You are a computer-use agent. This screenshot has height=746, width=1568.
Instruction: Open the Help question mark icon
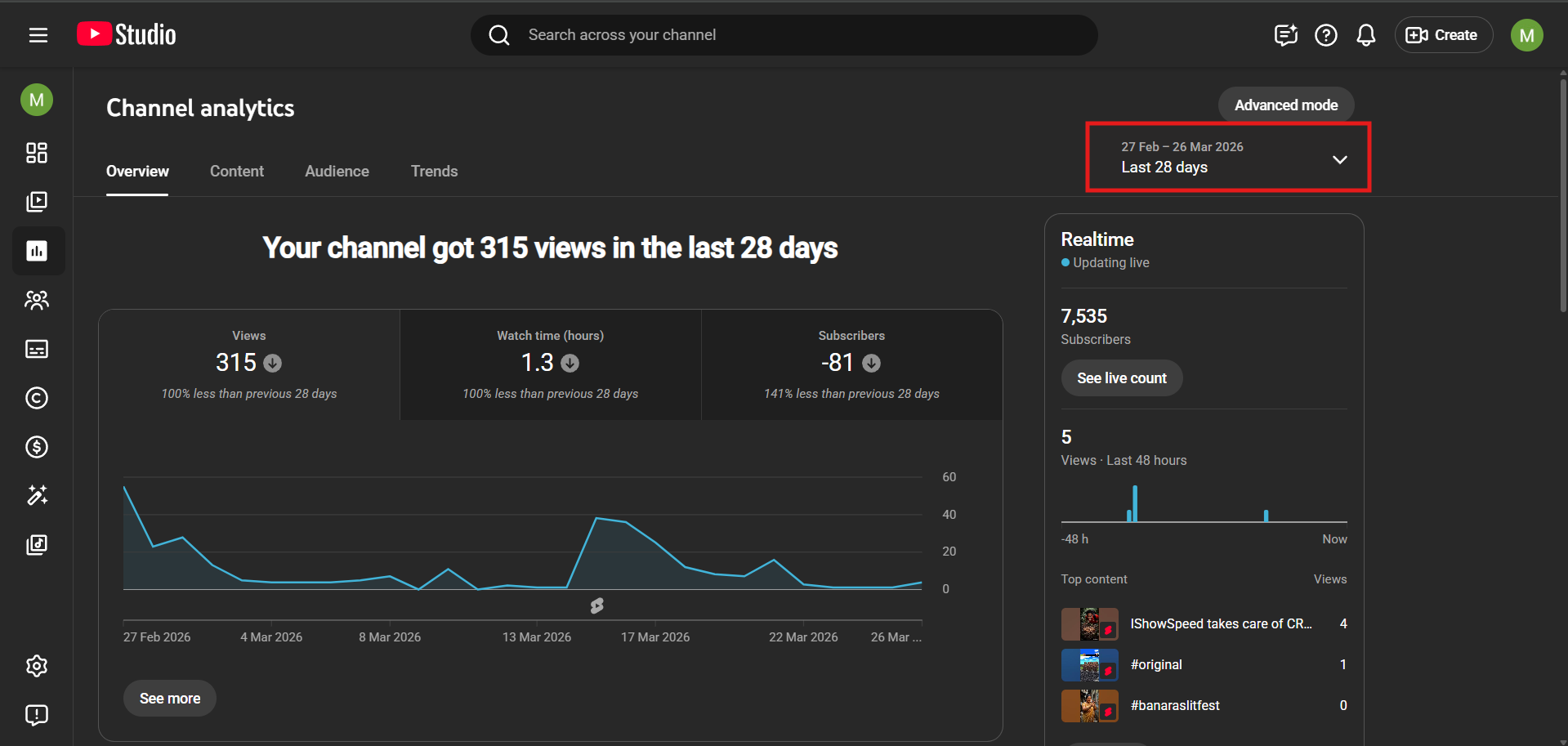click(1325, 35)
